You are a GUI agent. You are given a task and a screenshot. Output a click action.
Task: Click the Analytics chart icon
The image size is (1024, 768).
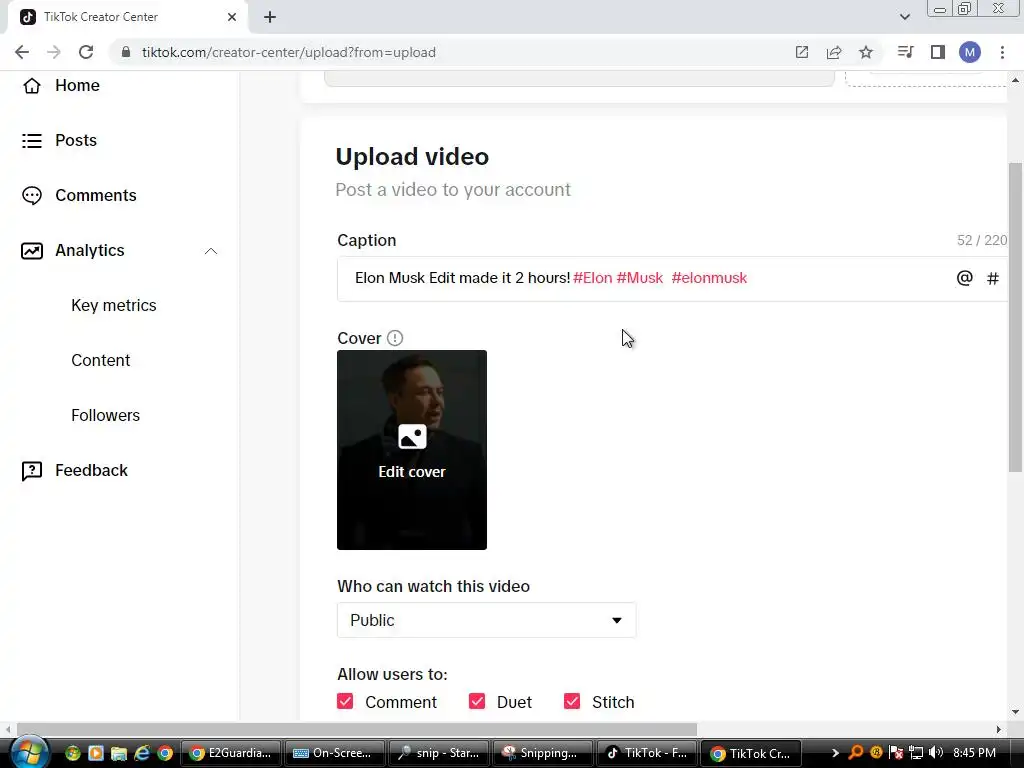(x=31, y=251)
